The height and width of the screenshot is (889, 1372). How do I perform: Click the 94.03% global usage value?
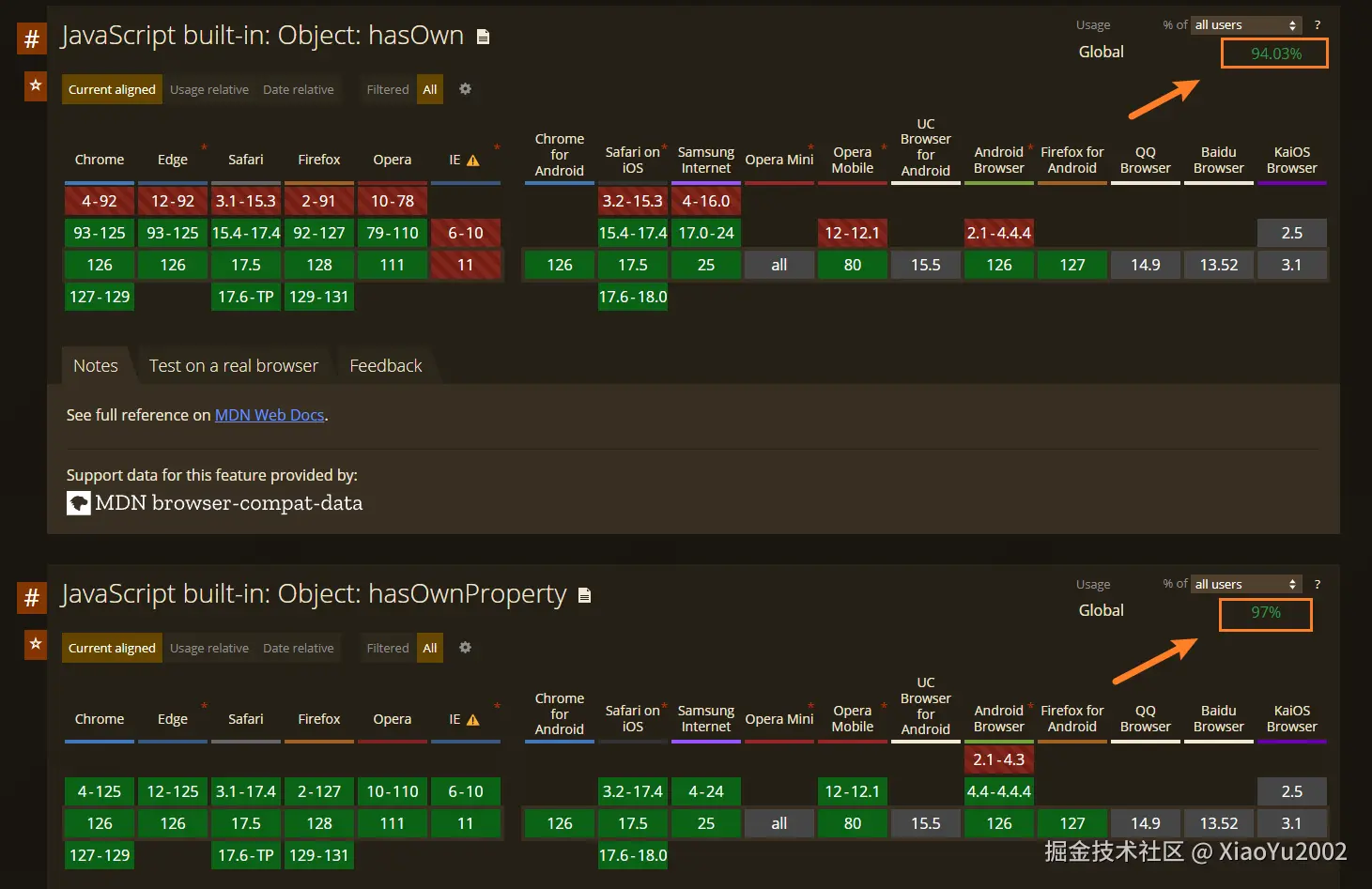(x=1276, y=54)
